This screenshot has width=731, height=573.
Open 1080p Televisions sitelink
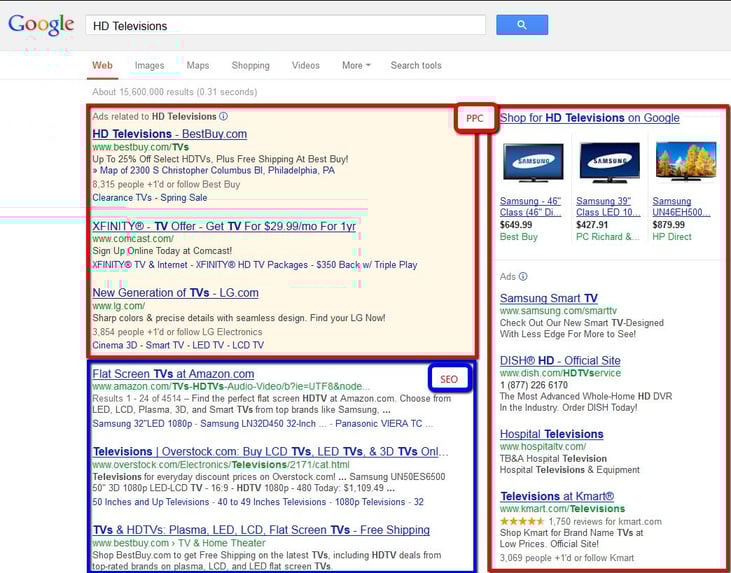(x=370, y=502)
